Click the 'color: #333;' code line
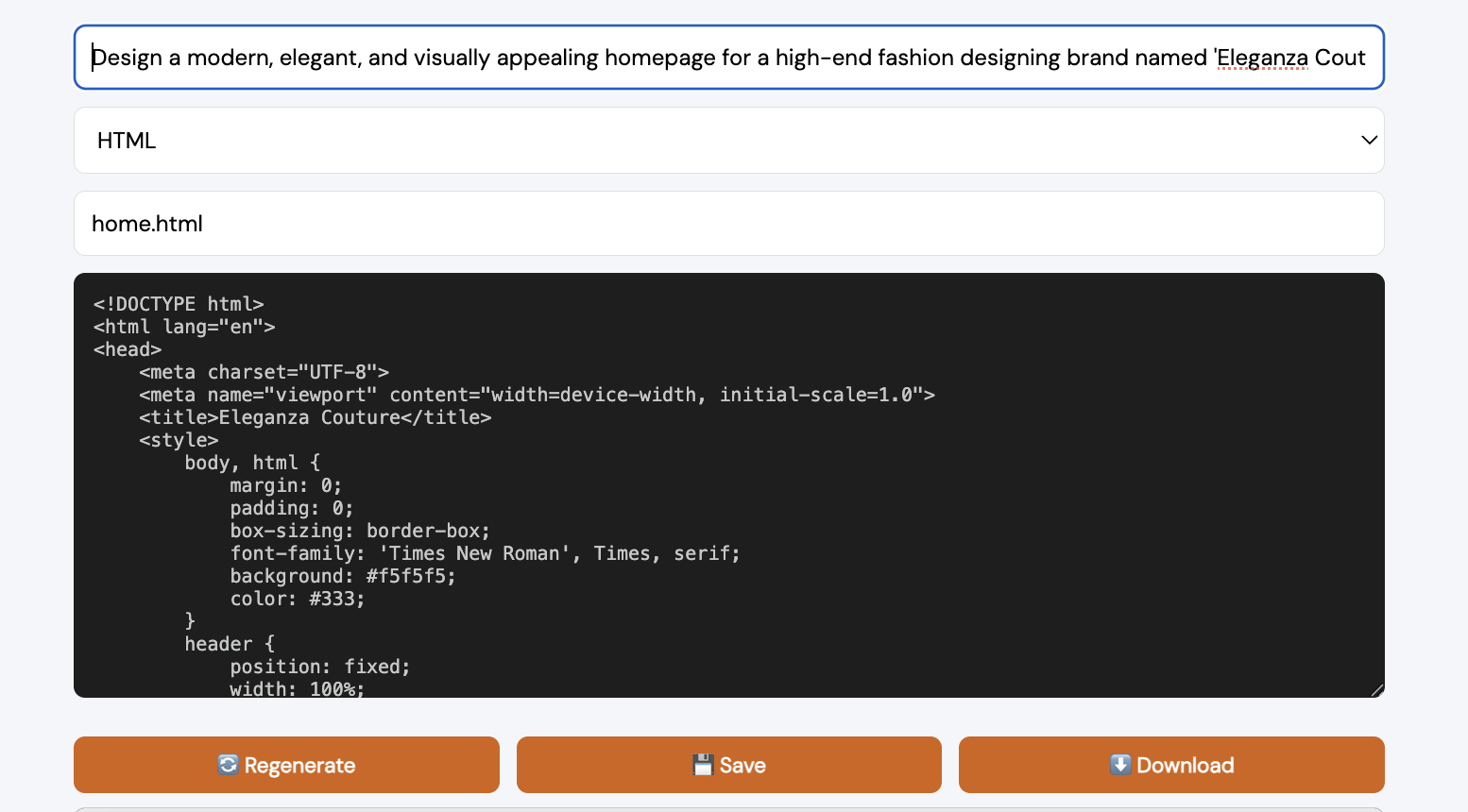This screenshot has height=812, width=1468. (x=298, y=599)
